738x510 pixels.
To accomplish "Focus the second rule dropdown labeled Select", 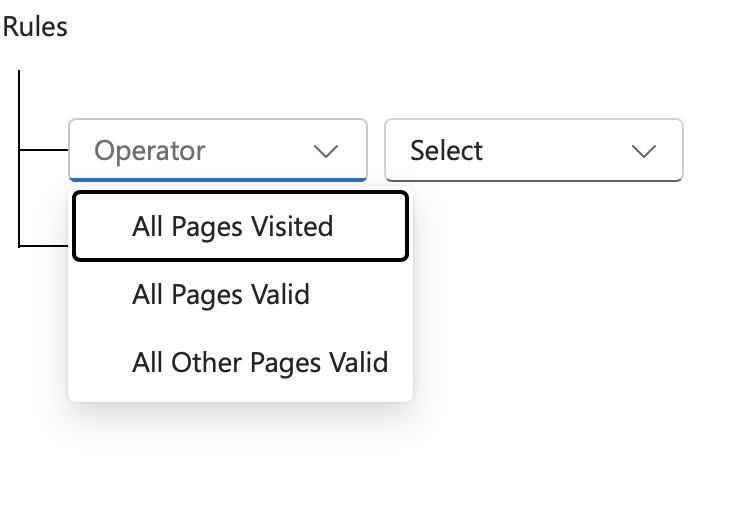I will [533, 151].
